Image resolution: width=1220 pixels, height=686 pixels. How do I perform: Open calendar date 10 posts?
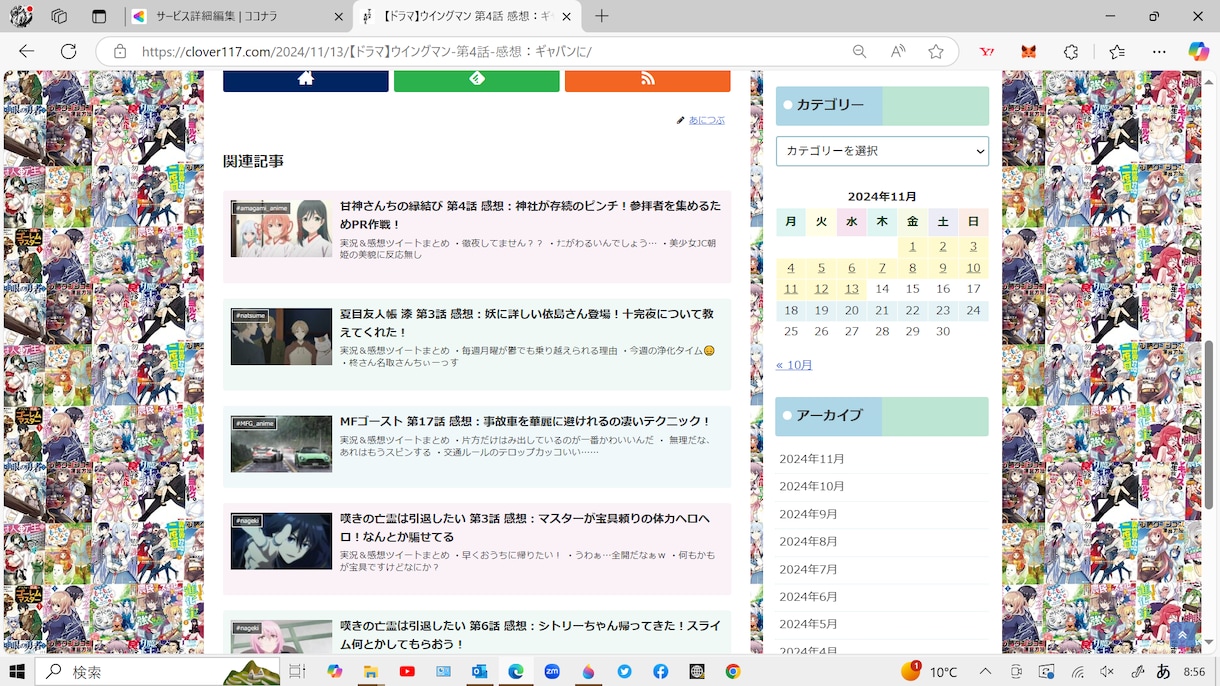(x=973, y=268)
